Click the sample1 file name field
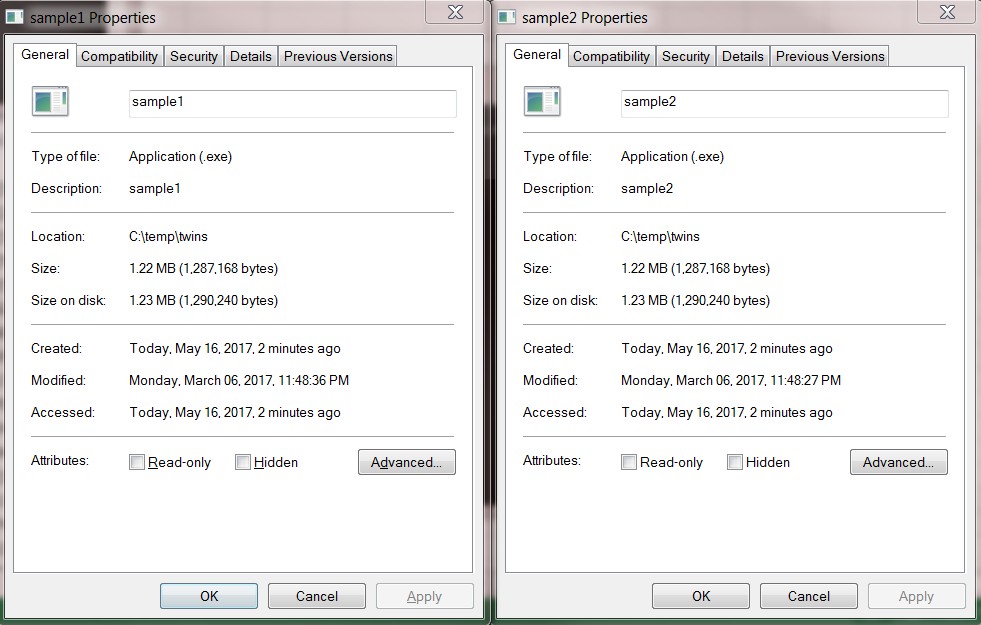The height and width of the screenshot is (625, 981). 292,102
